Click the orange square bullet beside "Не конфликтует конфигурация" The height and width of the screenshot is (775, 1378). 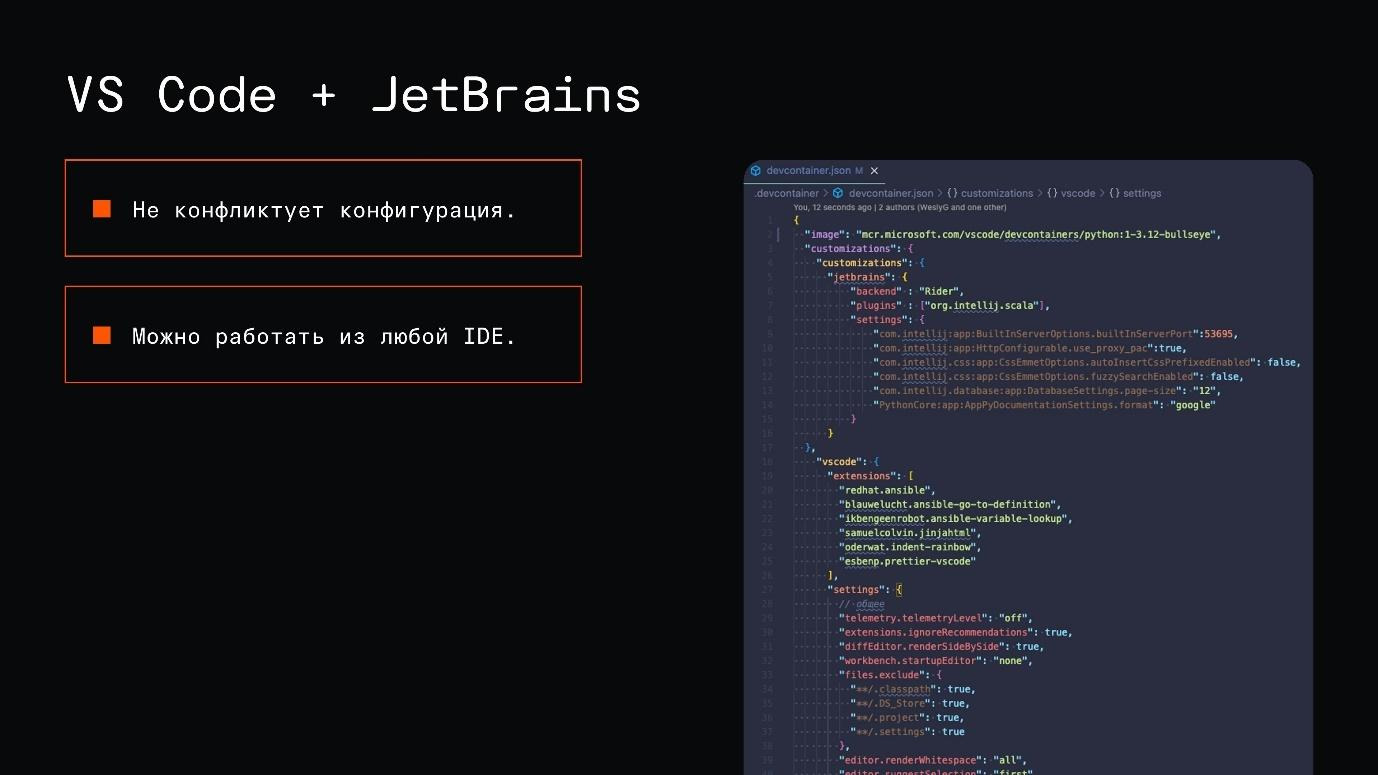tap(101, 208)
